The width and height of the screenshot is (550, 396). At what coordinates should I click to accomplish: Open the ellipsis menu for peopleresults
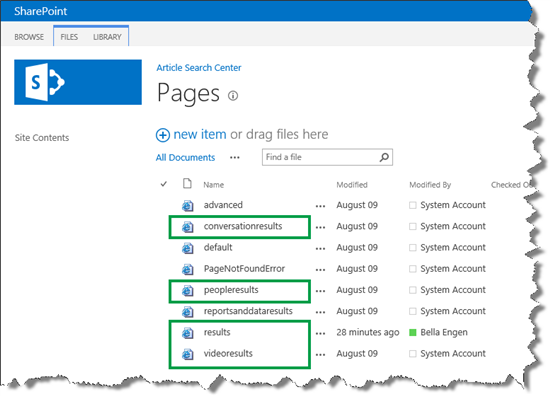pyautogui.click(x=320, y=291)
